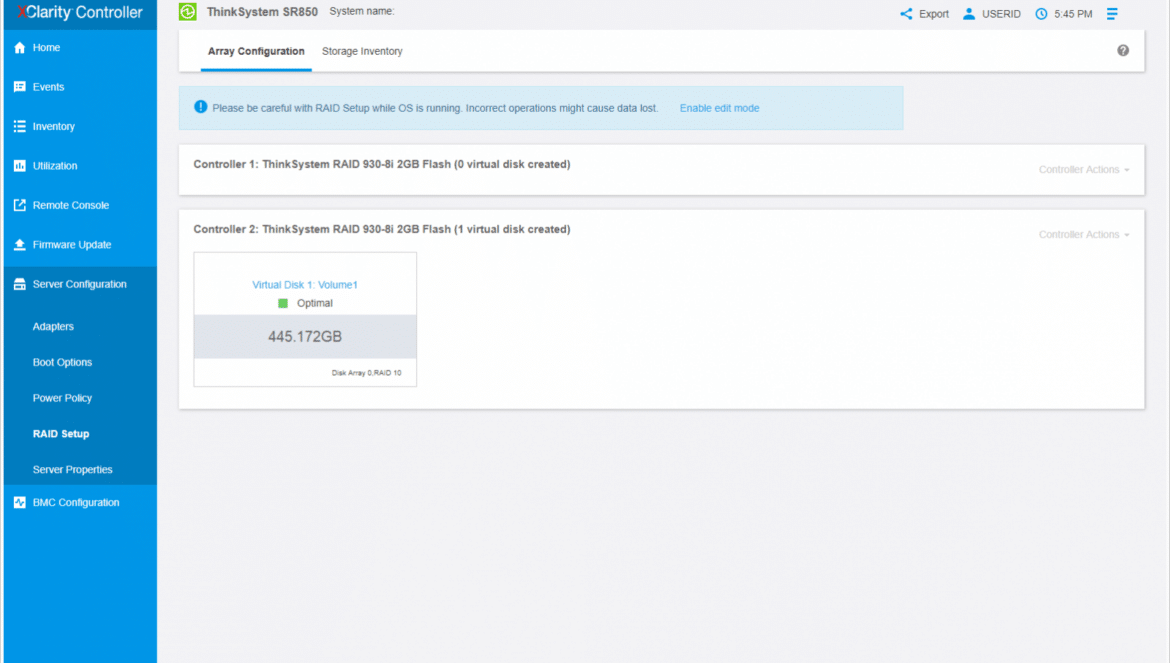Switch to the Storage Inventory tab
Viewport: 1170px width, 663px height.
pos(362,51)
